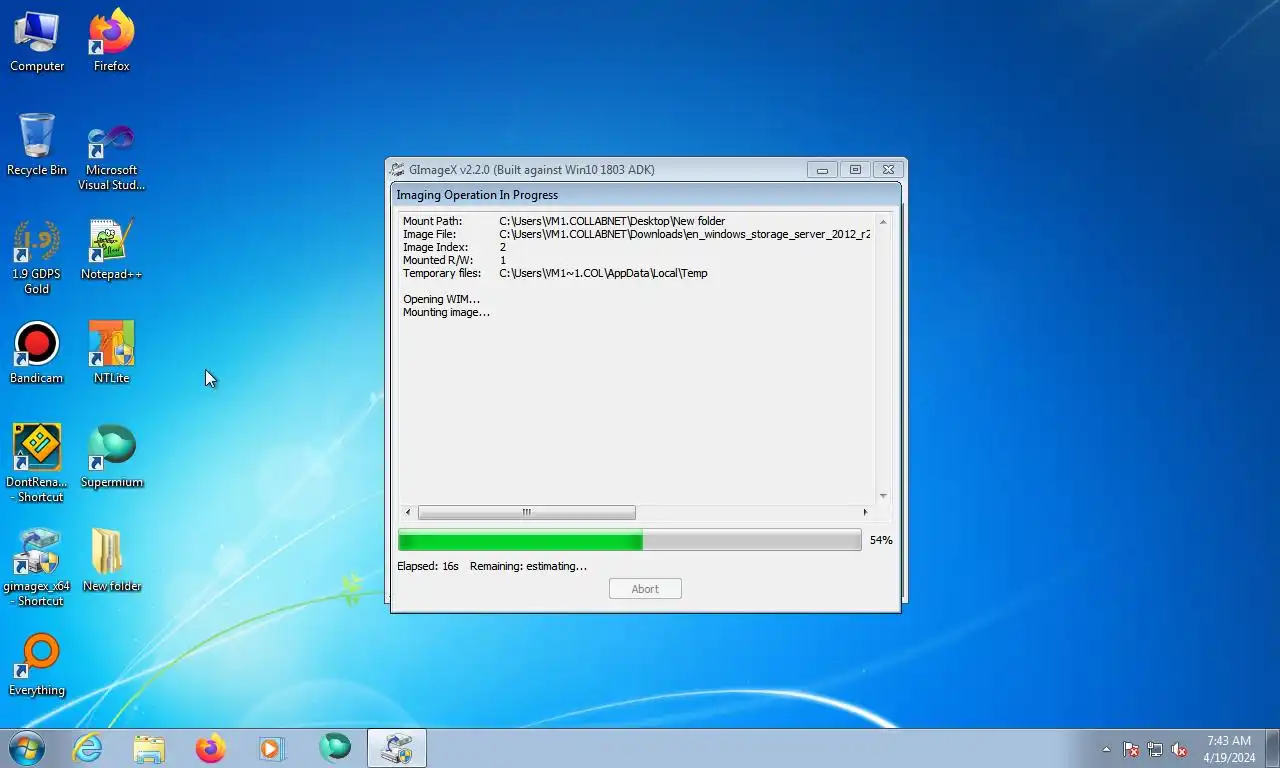Select the Bandicam desktop icon
The height and width of the screenshot is (768, 1280).
point(37,353)
